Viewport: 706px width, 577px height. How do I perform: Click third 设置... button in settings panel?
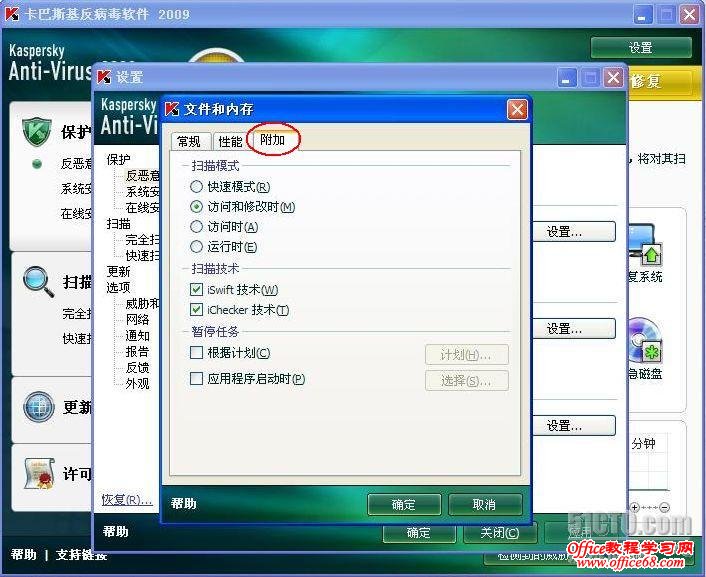pyautogui.click(x=574, y=425)
